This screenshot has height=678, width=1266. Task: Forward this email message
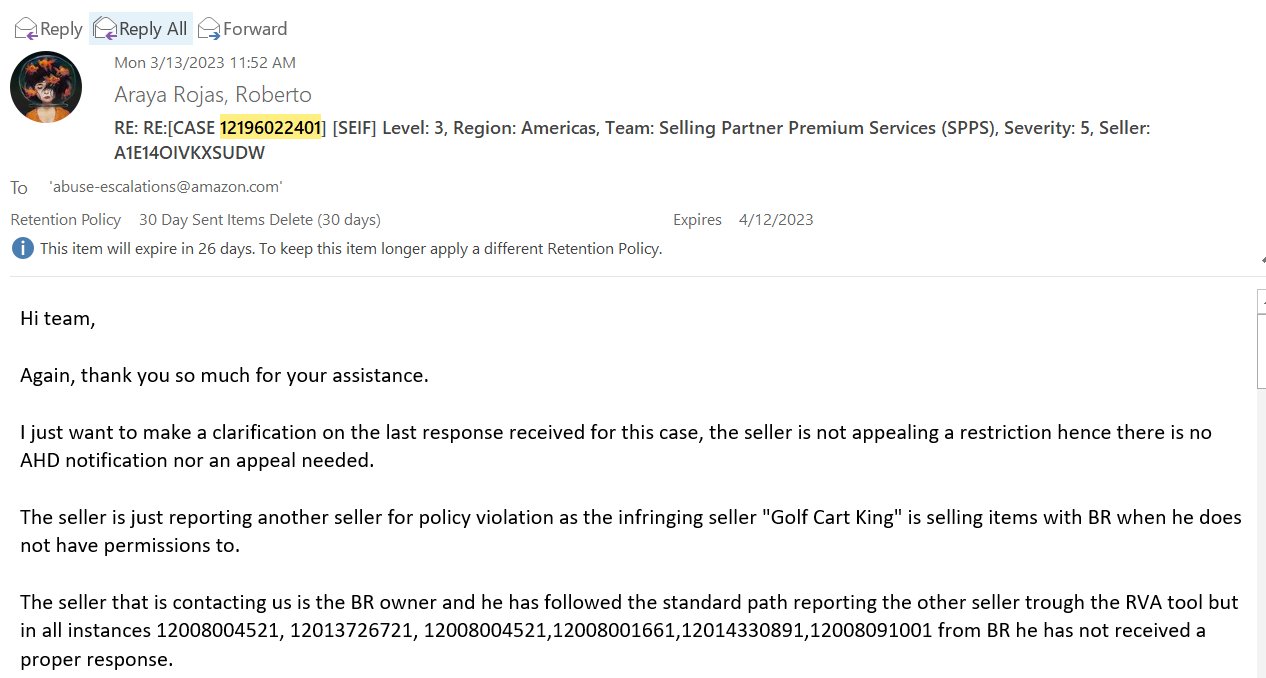pyautogui.click(x=243, y=29)
